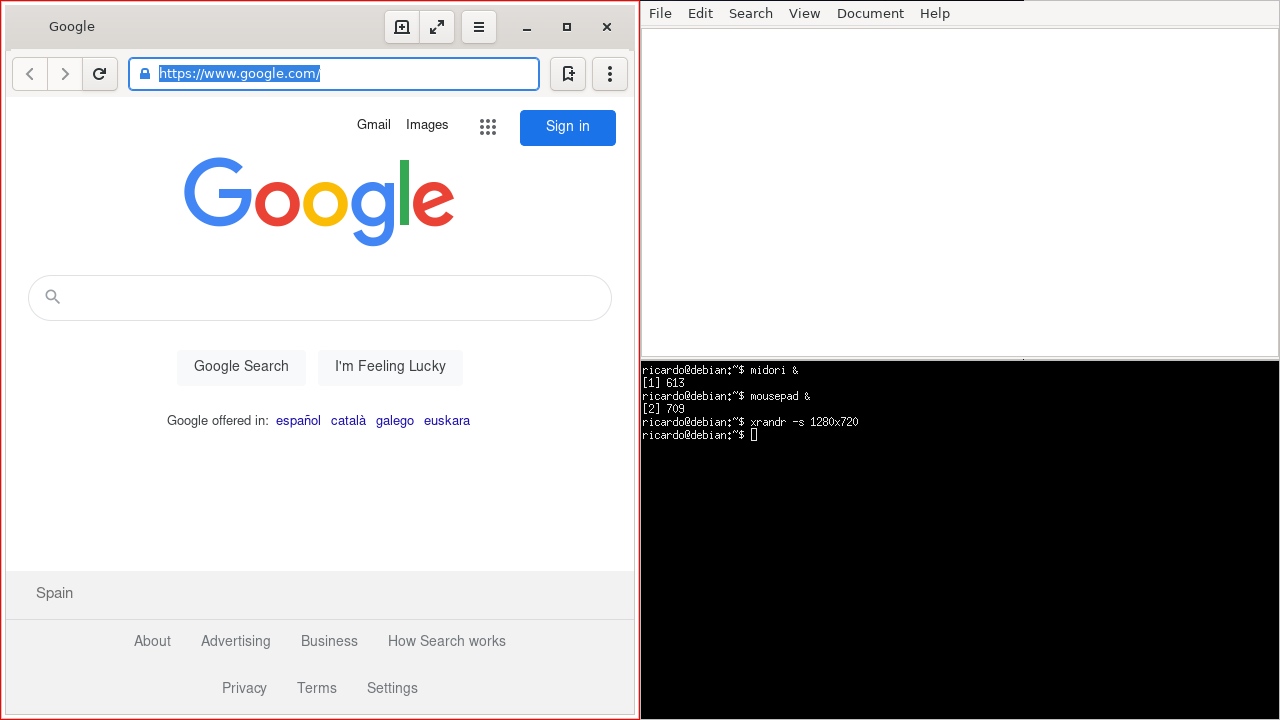Switch Google to euskara
The height and width of the screenshot is (720, 1280).
(447, 421)
